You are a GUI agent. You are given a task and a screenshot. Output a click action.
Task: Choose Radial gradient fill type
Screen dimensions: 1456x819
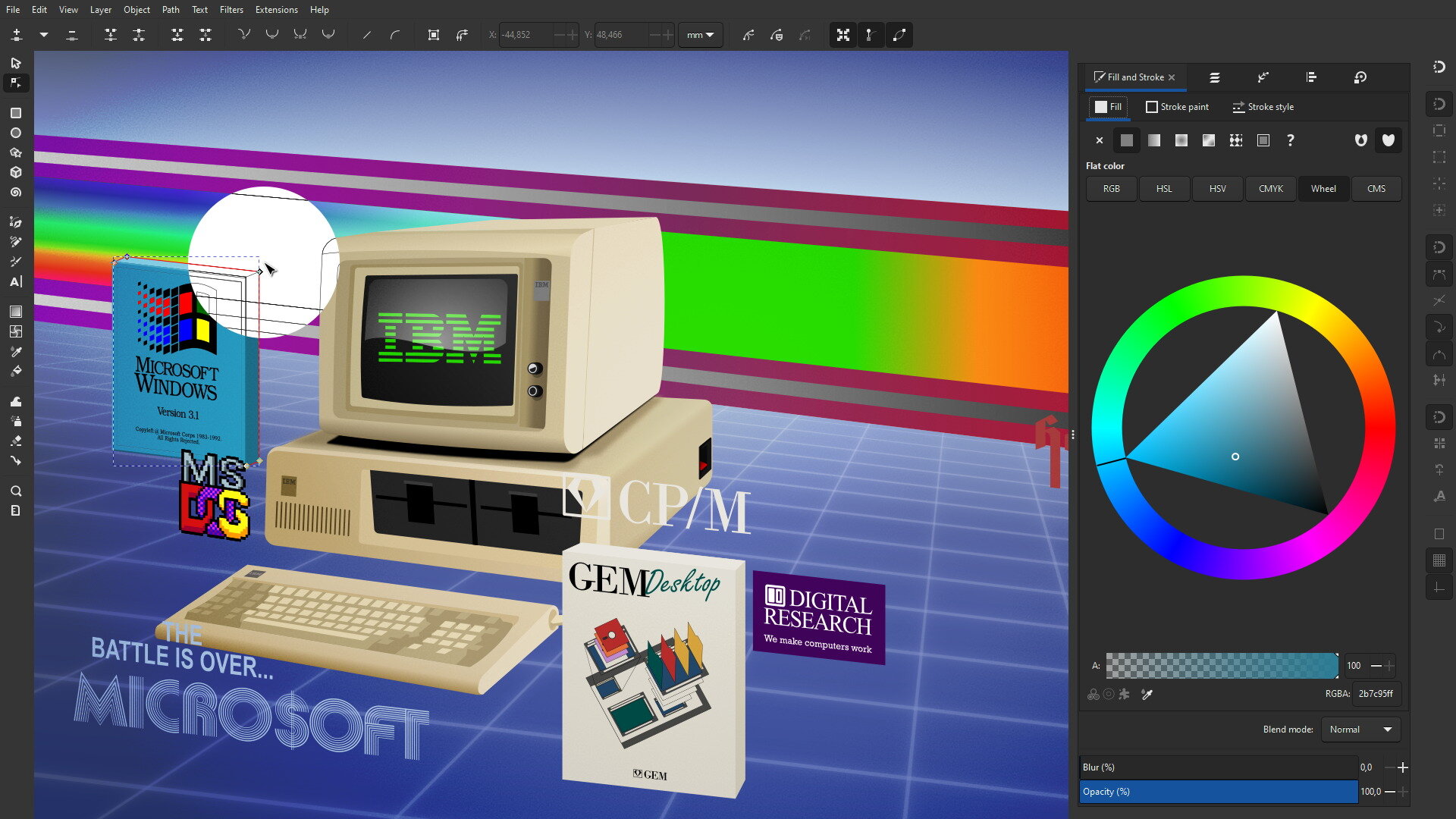[x=1181, y=140]
